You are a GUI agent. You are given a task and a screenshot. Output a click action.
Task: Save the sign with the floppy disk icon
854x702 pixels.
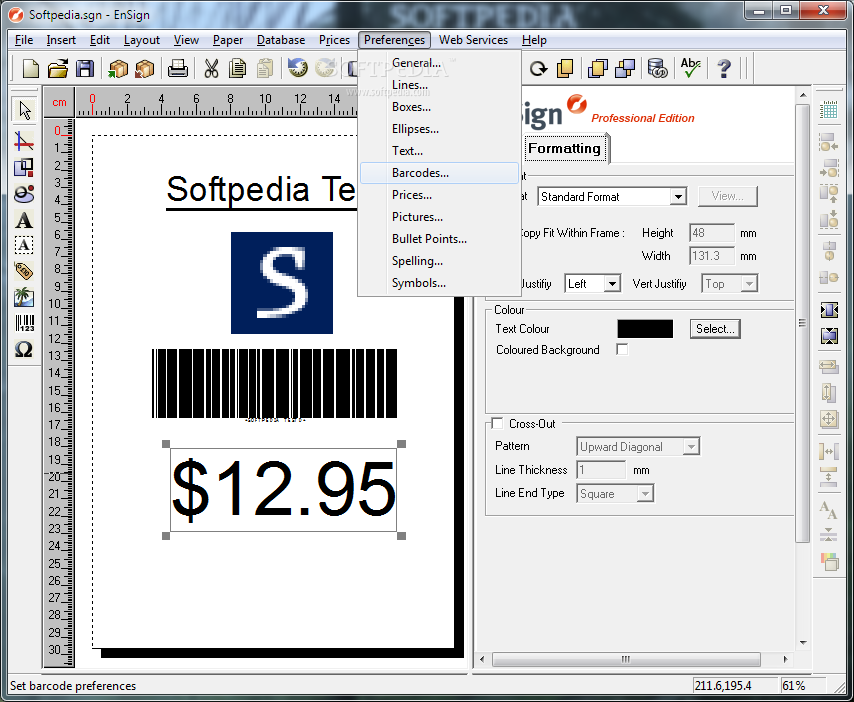[84, 69]
